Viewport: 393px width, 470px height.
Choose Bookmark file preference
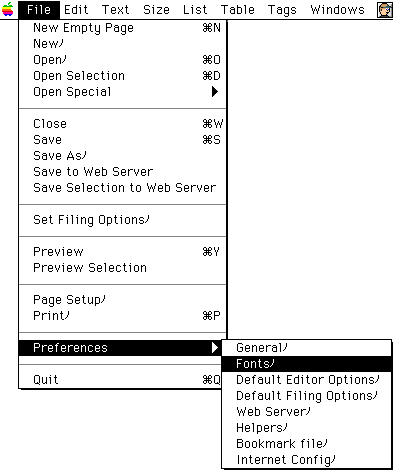click(x=306, y=444)
